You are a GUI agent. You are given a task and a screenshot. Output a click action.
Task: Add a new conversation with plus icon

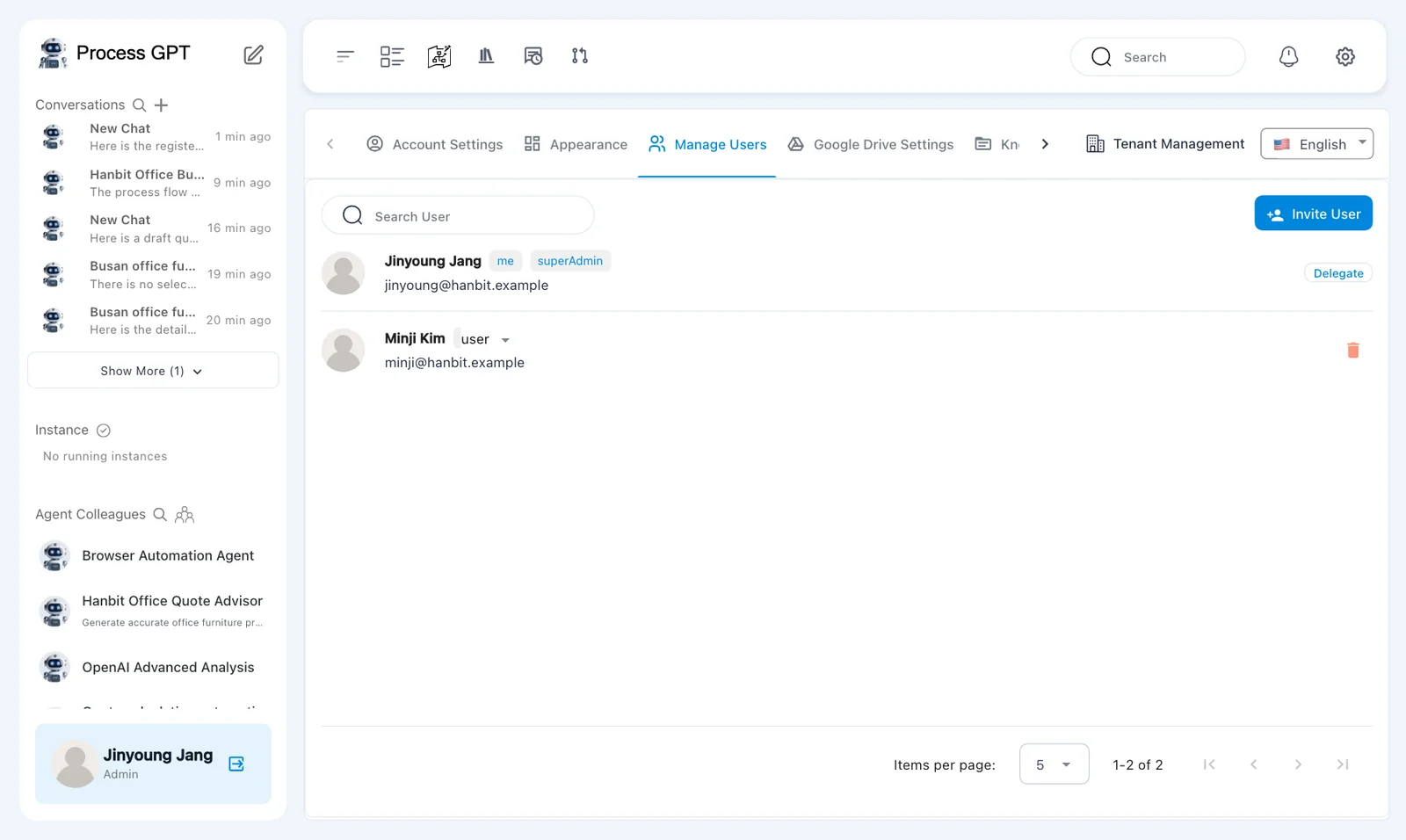click(161, 105)
